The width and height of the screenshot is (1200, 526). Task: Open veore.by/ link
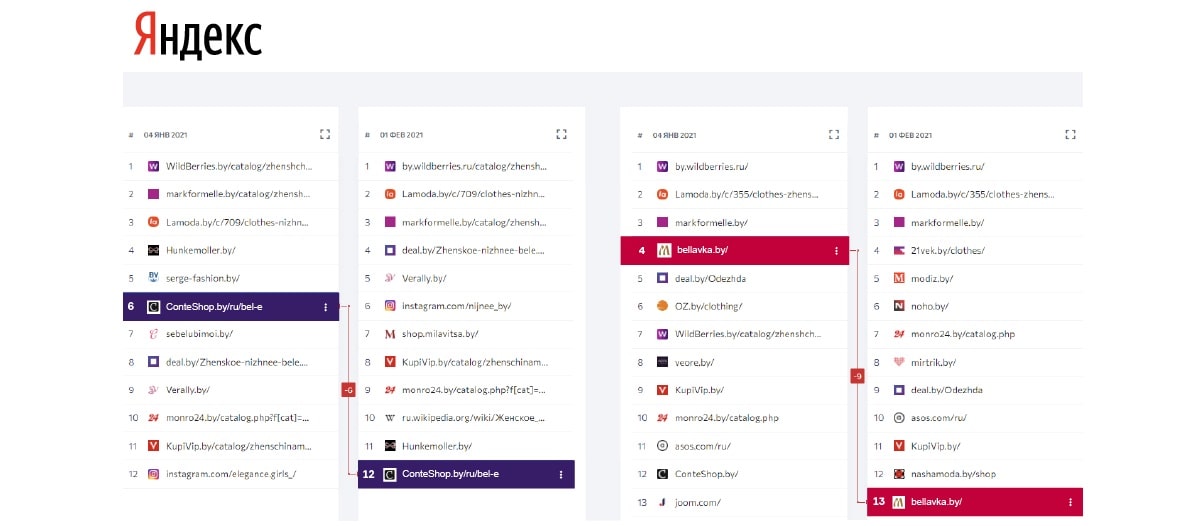696,362
